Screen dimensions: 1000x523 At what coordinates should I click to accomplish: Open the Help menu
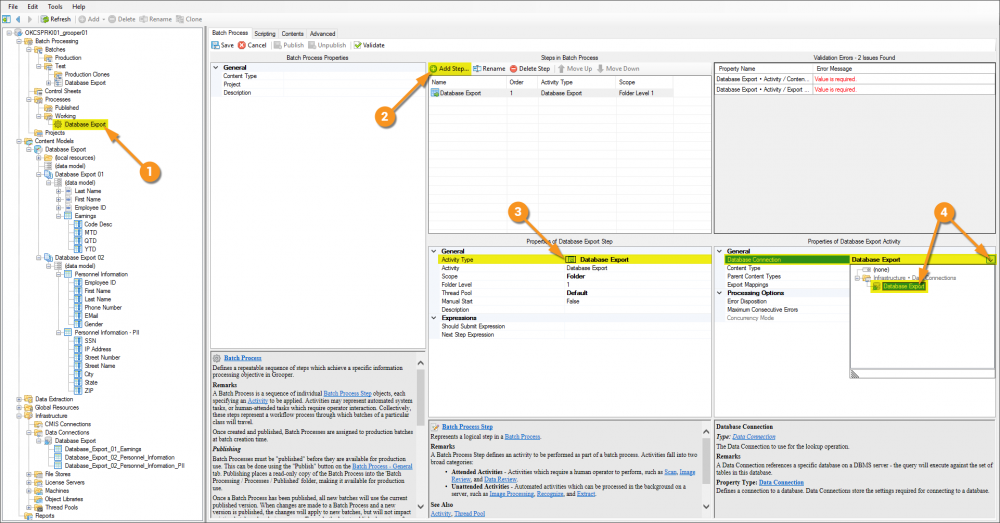tap(78, 6)
